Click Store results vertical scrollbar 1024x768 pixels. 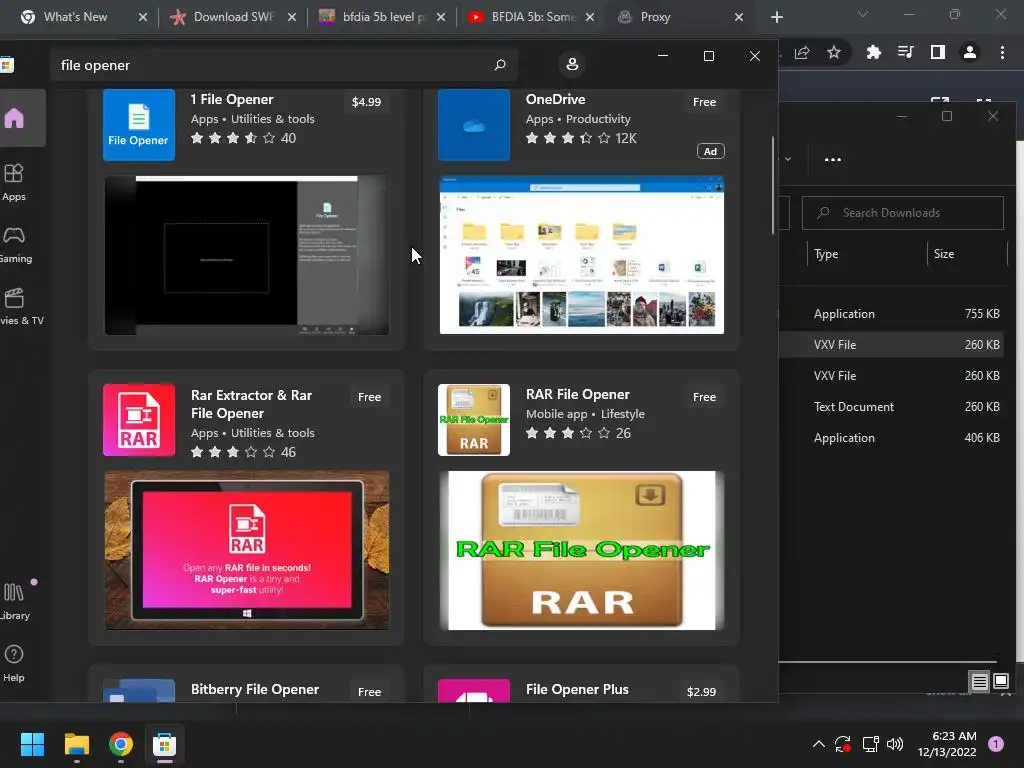(x=773, y=185)
